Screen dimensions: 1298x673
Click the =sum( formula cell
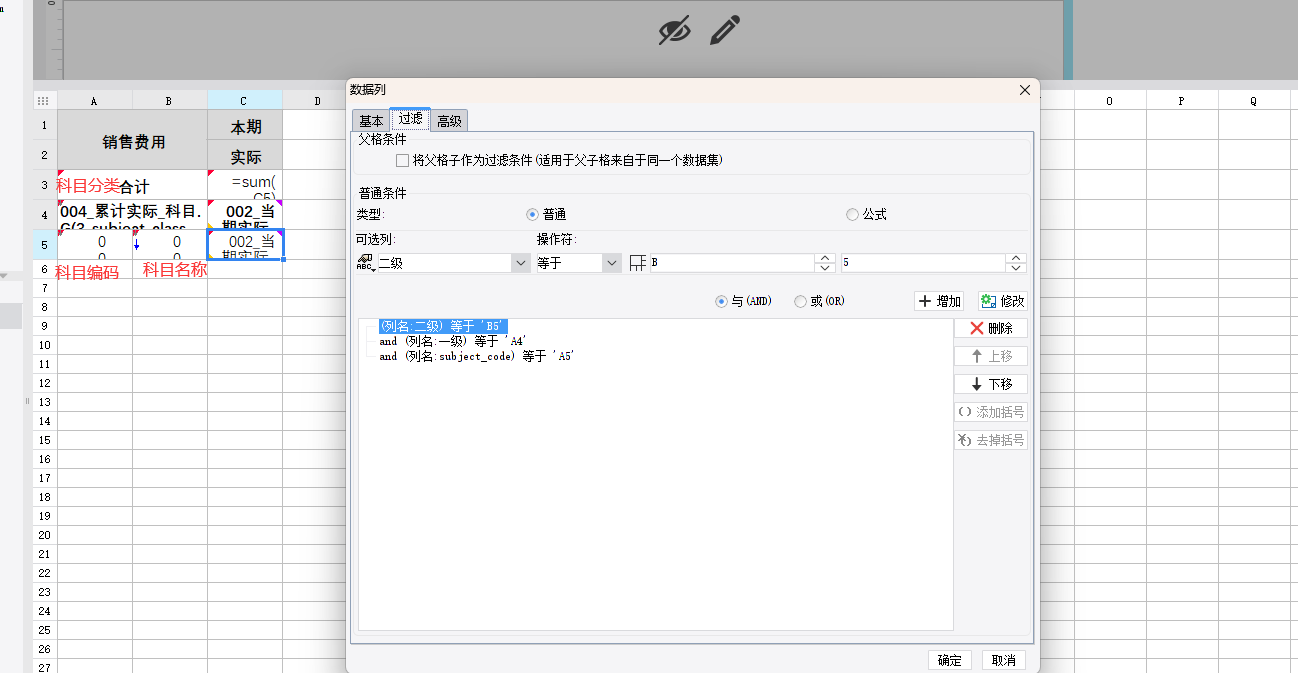pos(245,186)
